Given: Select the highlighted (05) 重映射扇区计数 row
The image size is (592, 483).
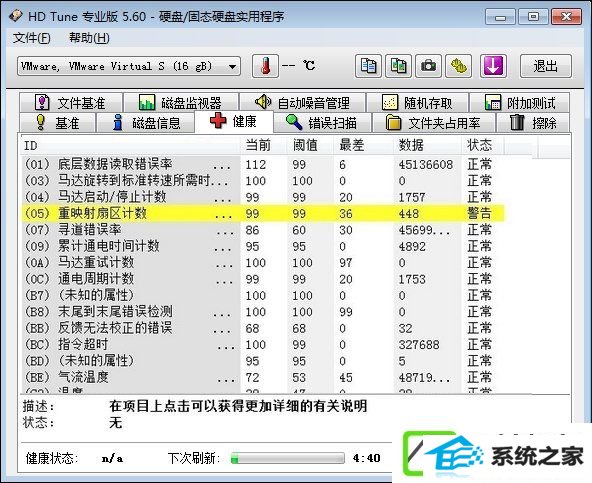Looking at the screenshot, I should pos(263,213).
